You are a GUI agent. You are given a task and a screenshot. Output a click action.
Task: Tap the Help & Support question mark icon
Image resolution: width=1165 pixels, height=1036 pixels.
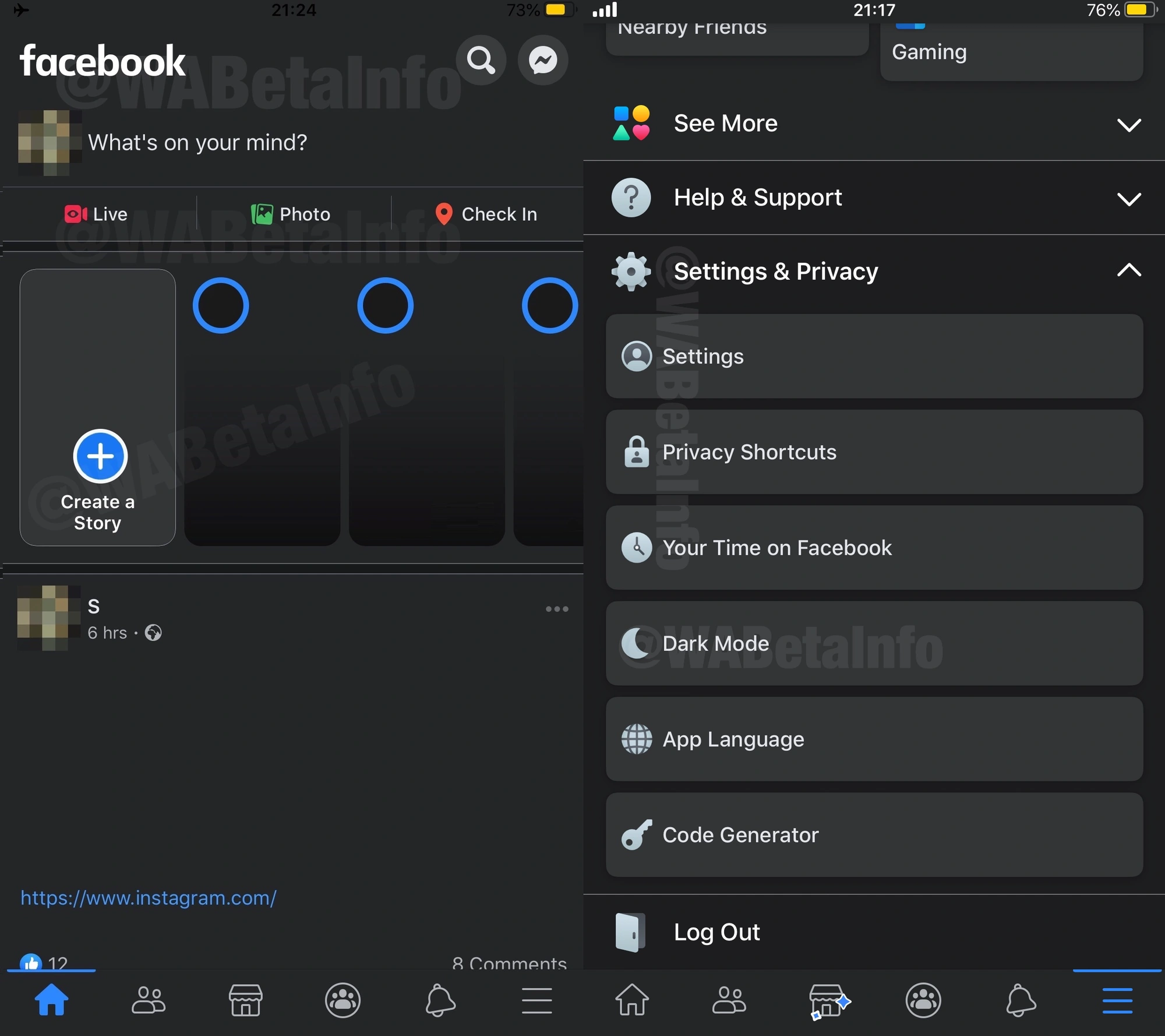631,198
